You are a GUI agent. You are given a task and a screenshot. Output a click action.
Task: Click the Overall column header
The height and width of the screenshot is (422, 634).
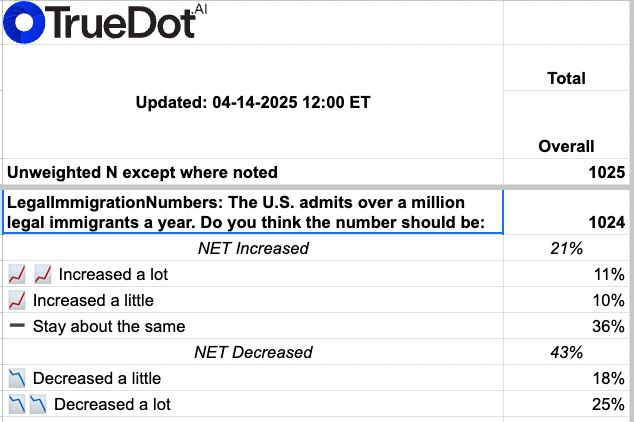(567, 146)
